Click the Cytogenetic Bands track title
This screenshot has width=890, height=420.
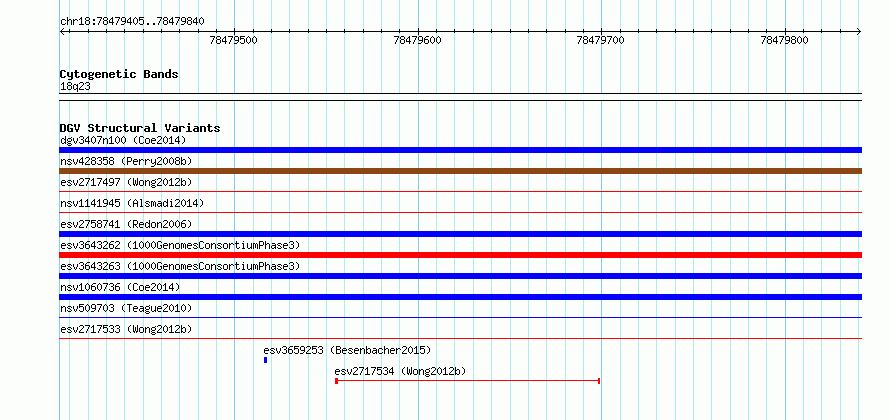coord(119,74)
